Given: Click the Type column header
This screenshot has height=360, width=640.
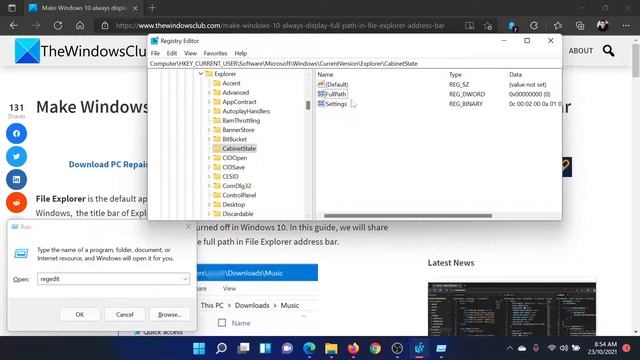Looking at the screenshot, I should coord(455,74).
